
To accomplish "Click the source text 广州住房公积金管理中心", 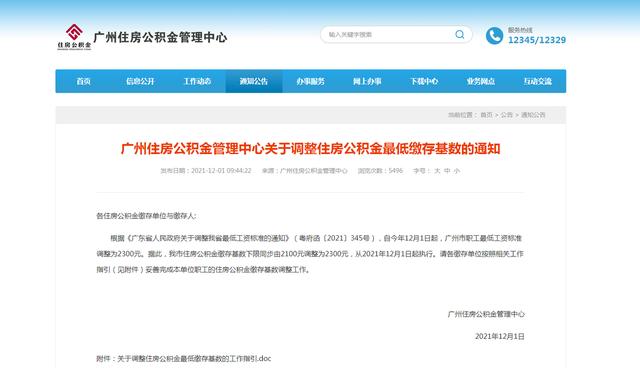I will [x=314, y=171].
